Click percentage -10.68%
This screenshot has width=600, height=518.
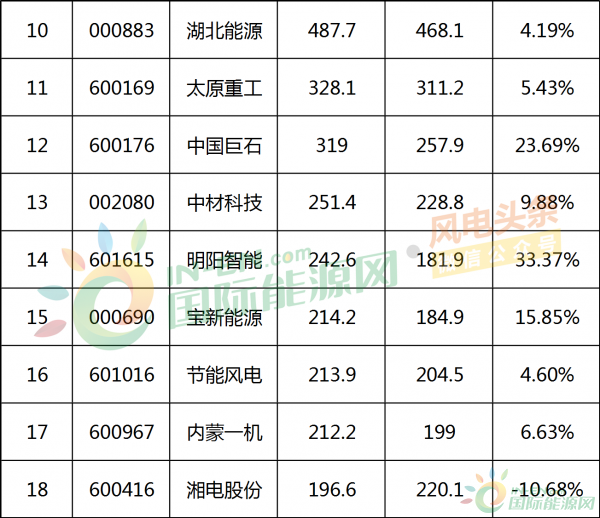pos(547,490)
